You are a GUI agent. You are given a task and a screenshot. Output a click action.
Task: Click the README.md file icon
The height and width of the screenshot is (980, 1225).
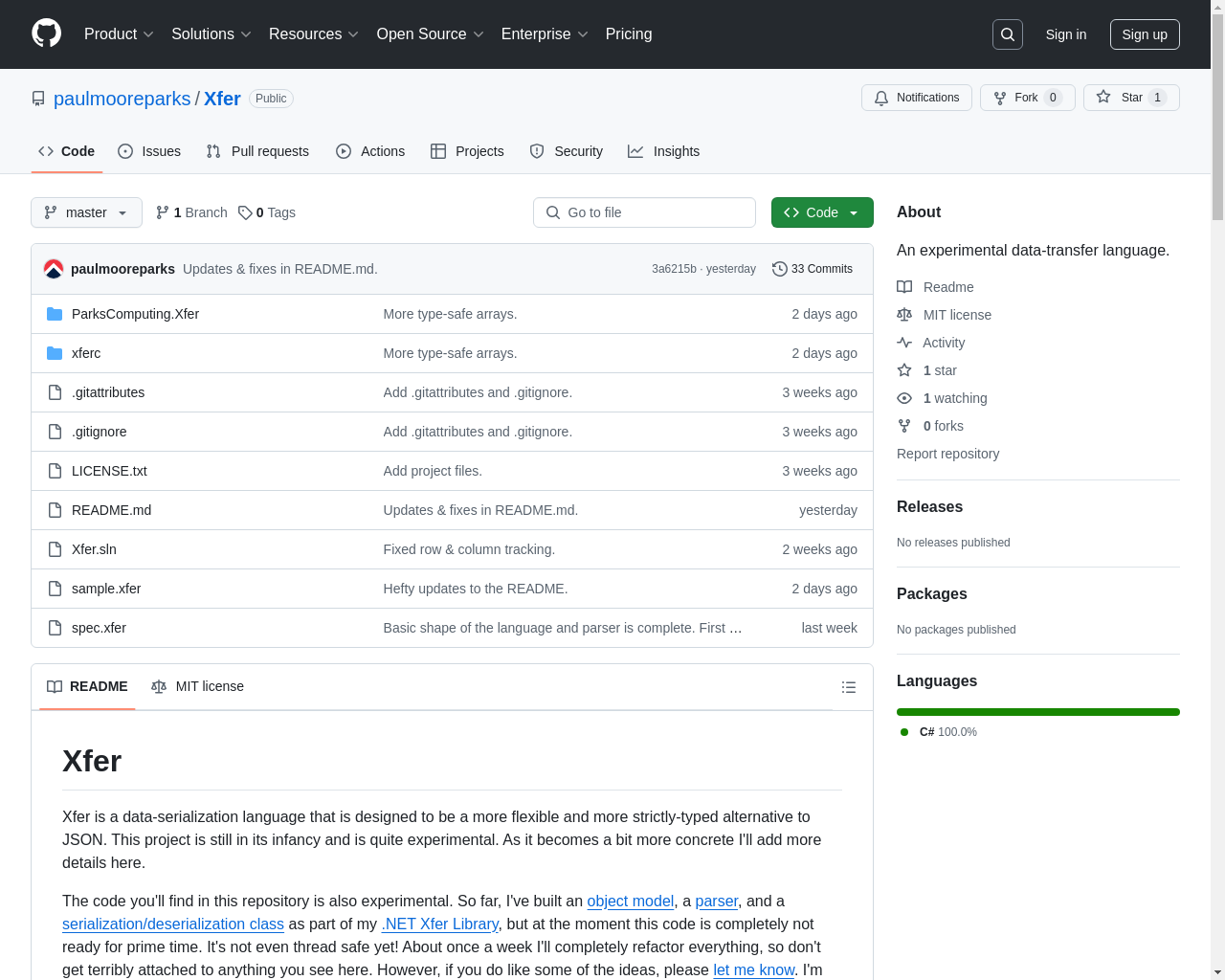(55, 510)
